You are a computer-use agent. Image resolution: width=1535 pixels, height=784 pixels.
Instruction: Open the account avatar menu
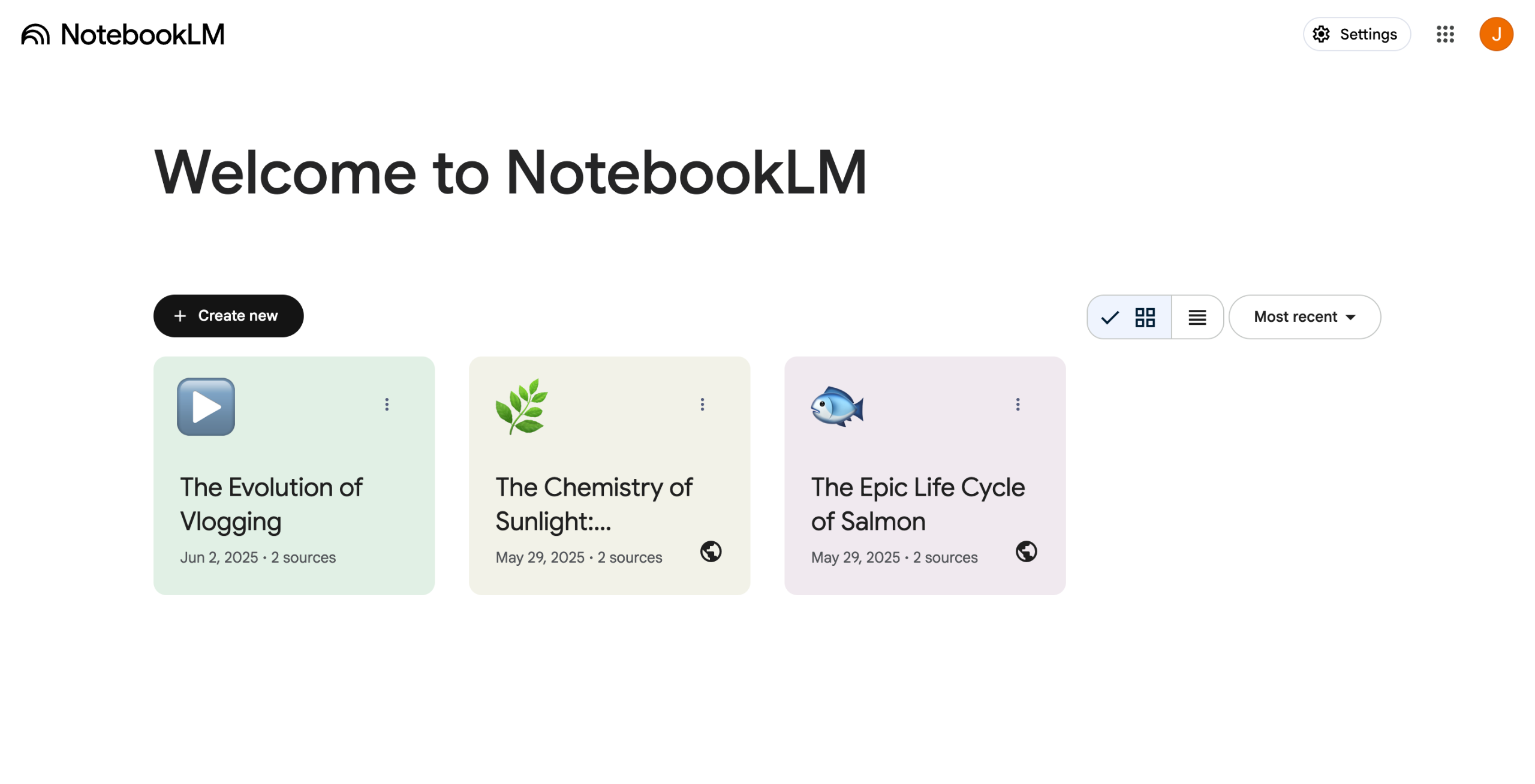(1495, 34)
